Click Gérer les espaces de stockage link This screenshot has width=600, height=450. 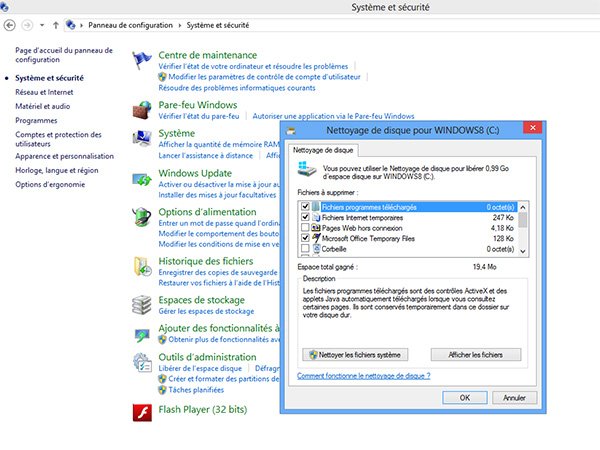206,311
